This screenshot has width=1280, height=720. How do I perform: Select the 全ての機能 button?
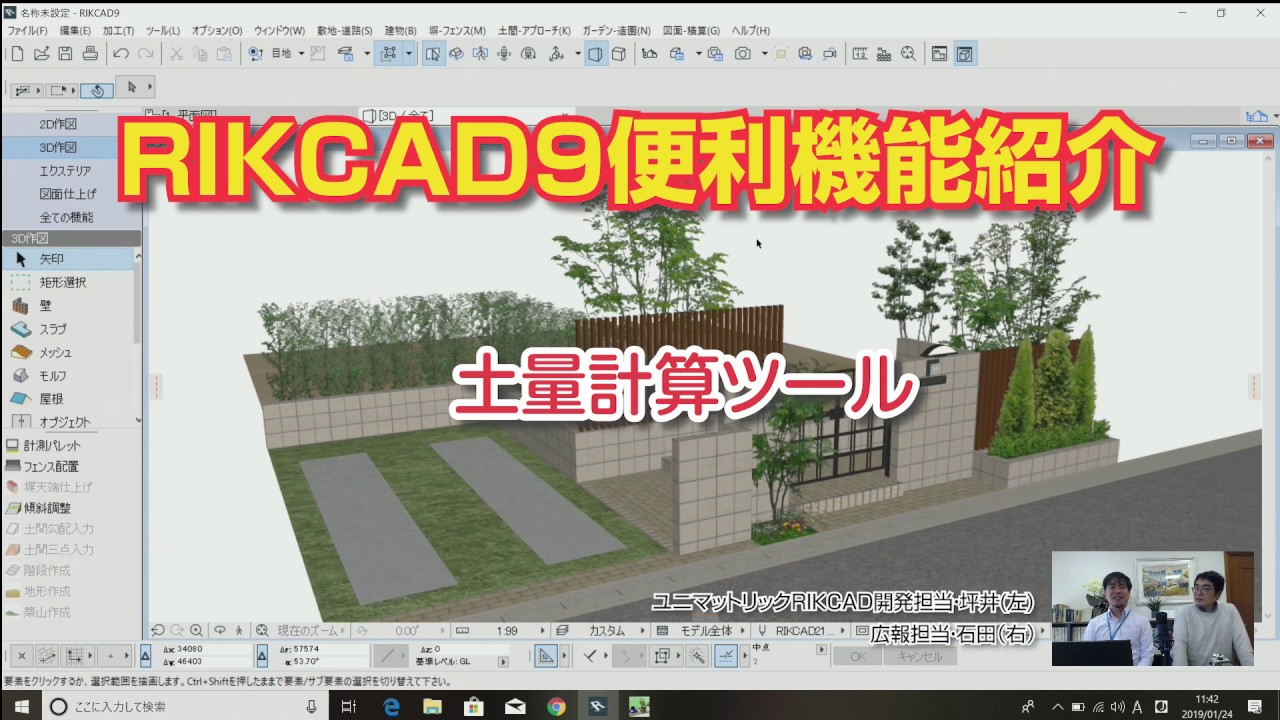(66, 217)
